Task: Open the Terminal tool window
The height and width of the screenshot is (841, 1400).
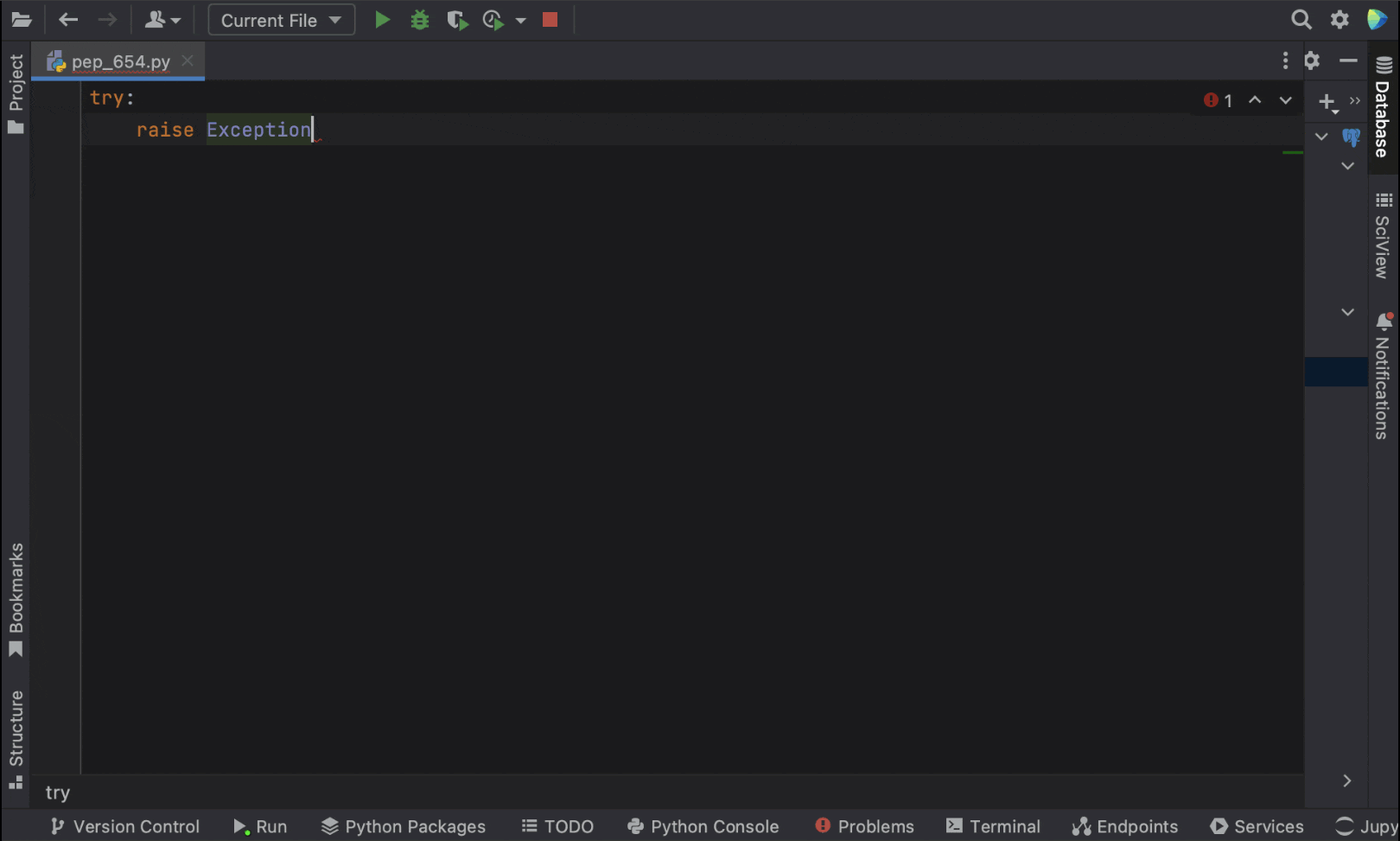Action: [993, 826]
